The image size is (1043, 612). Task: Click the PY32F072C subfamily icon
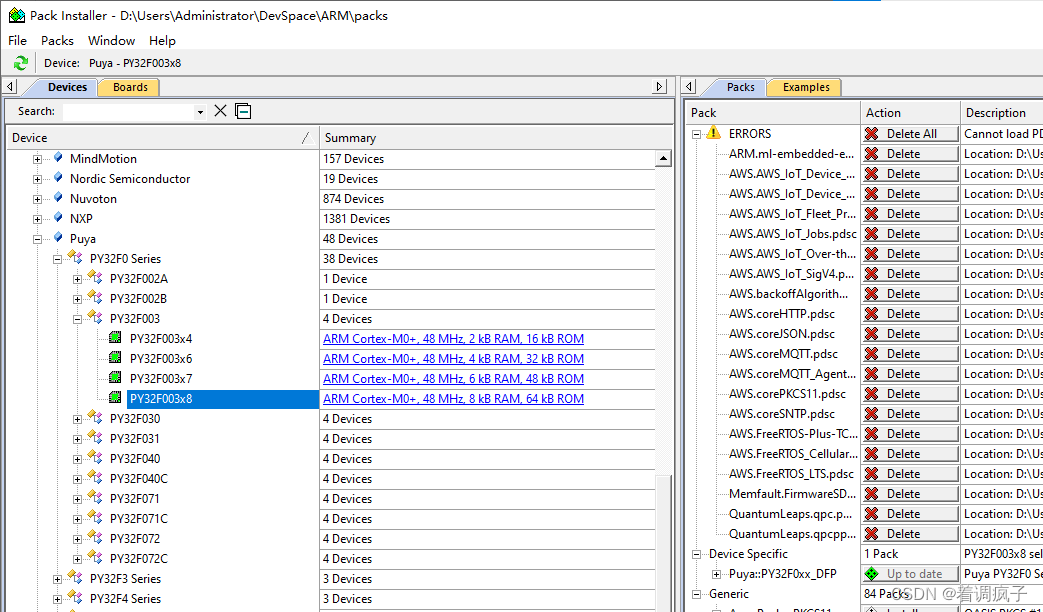click(95, 557)
